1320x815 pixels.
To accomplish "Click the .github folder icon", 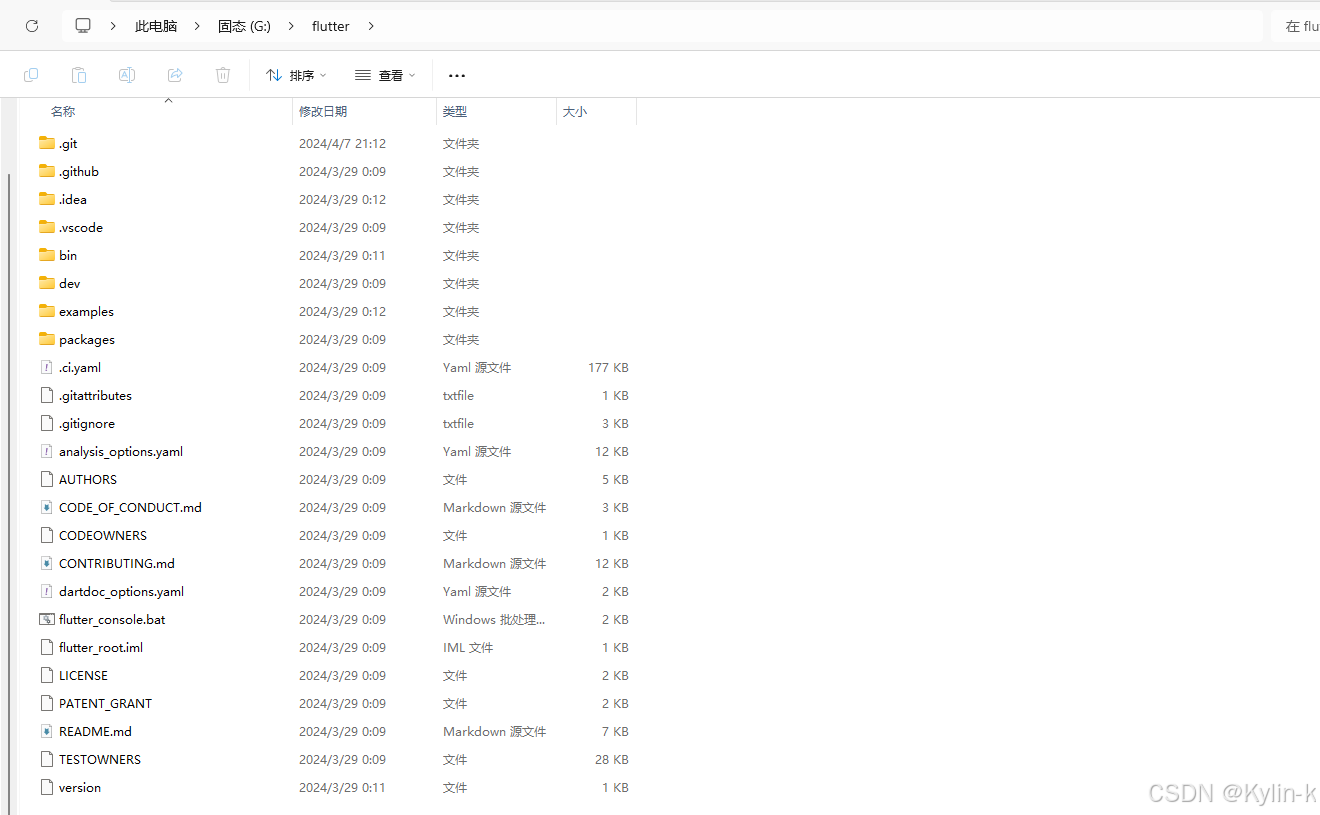I will (x=47, y=171).
